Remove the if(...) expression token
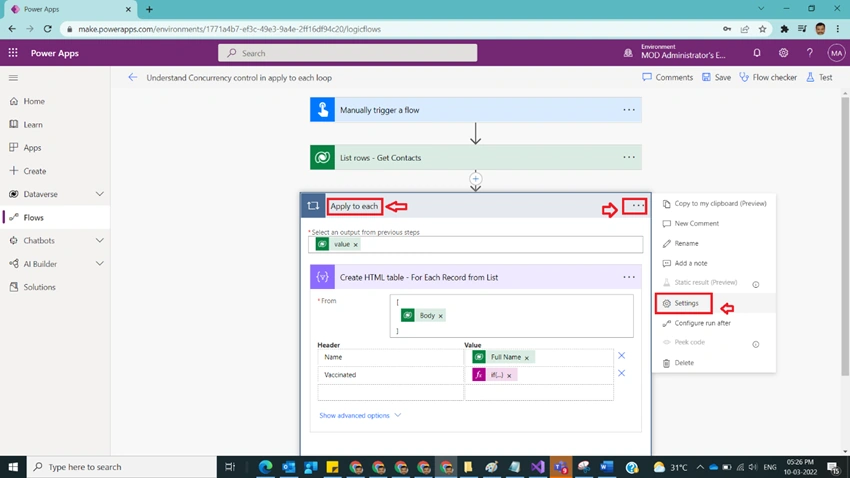Viewport: 850px width, 478px height. pos(509,376)
